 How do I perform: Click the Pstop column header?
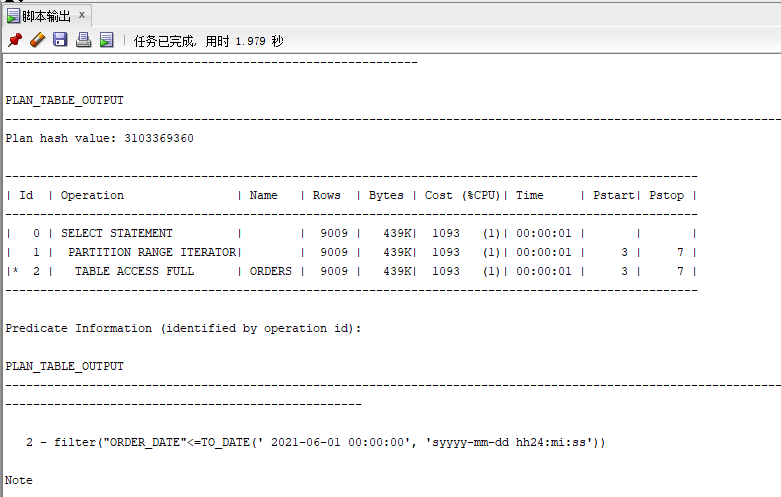666,195
